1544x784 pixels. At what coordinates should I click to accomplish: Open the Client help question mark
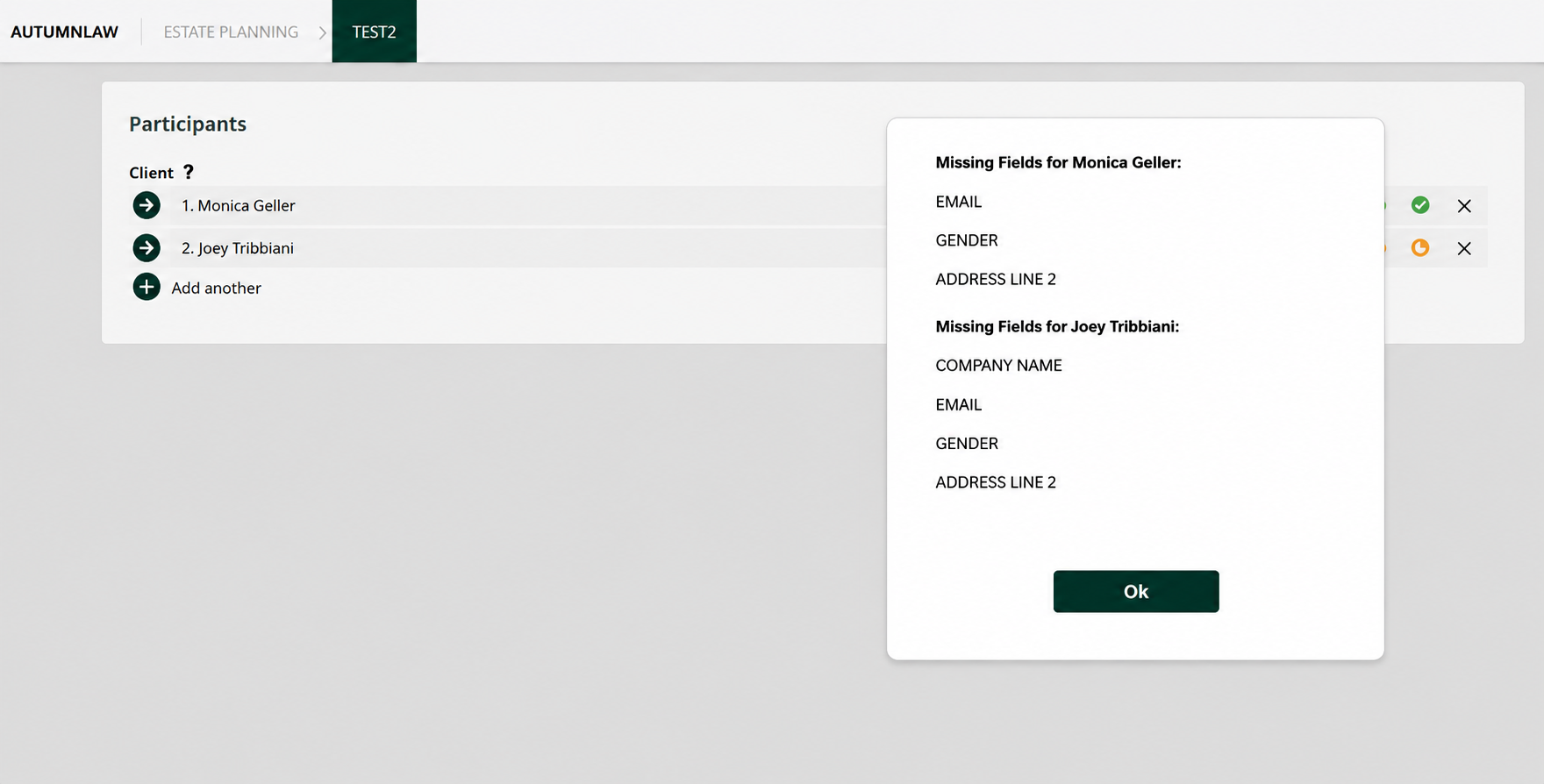click(x=188, y=172)
